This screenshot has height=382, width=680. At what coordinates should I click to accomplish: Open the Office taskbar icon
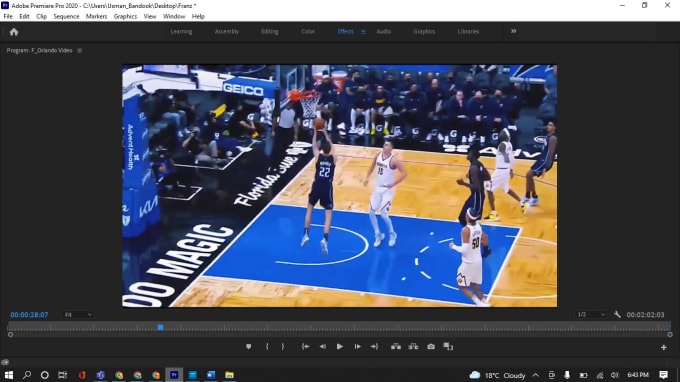tap(82, 375)
